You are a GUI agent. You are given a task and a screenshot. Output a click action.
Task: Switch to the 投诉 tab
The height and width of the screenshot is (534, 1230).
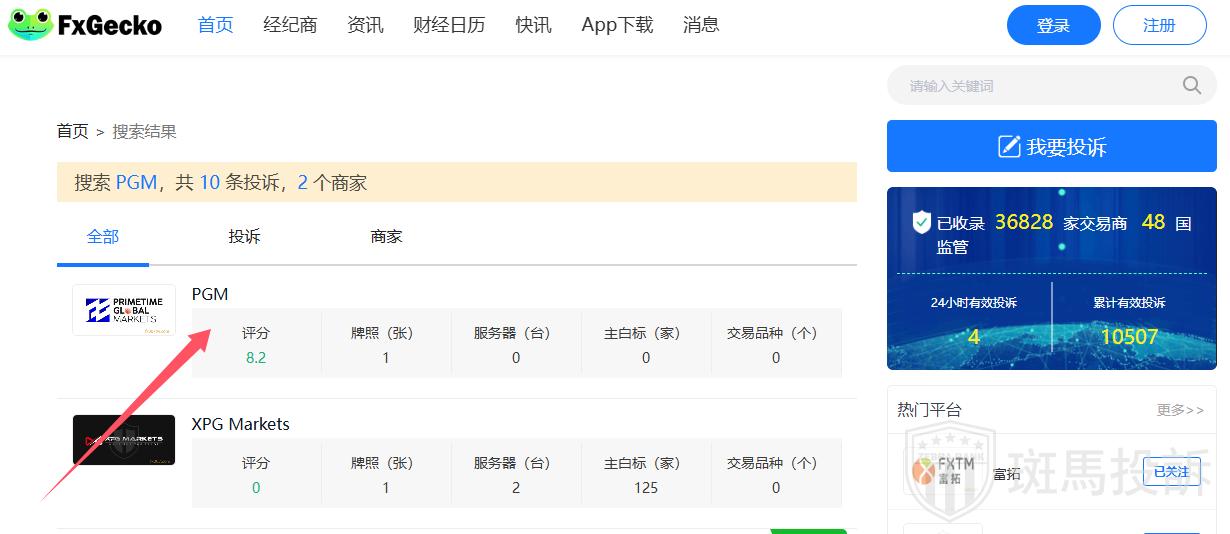[x=244, y=237]
